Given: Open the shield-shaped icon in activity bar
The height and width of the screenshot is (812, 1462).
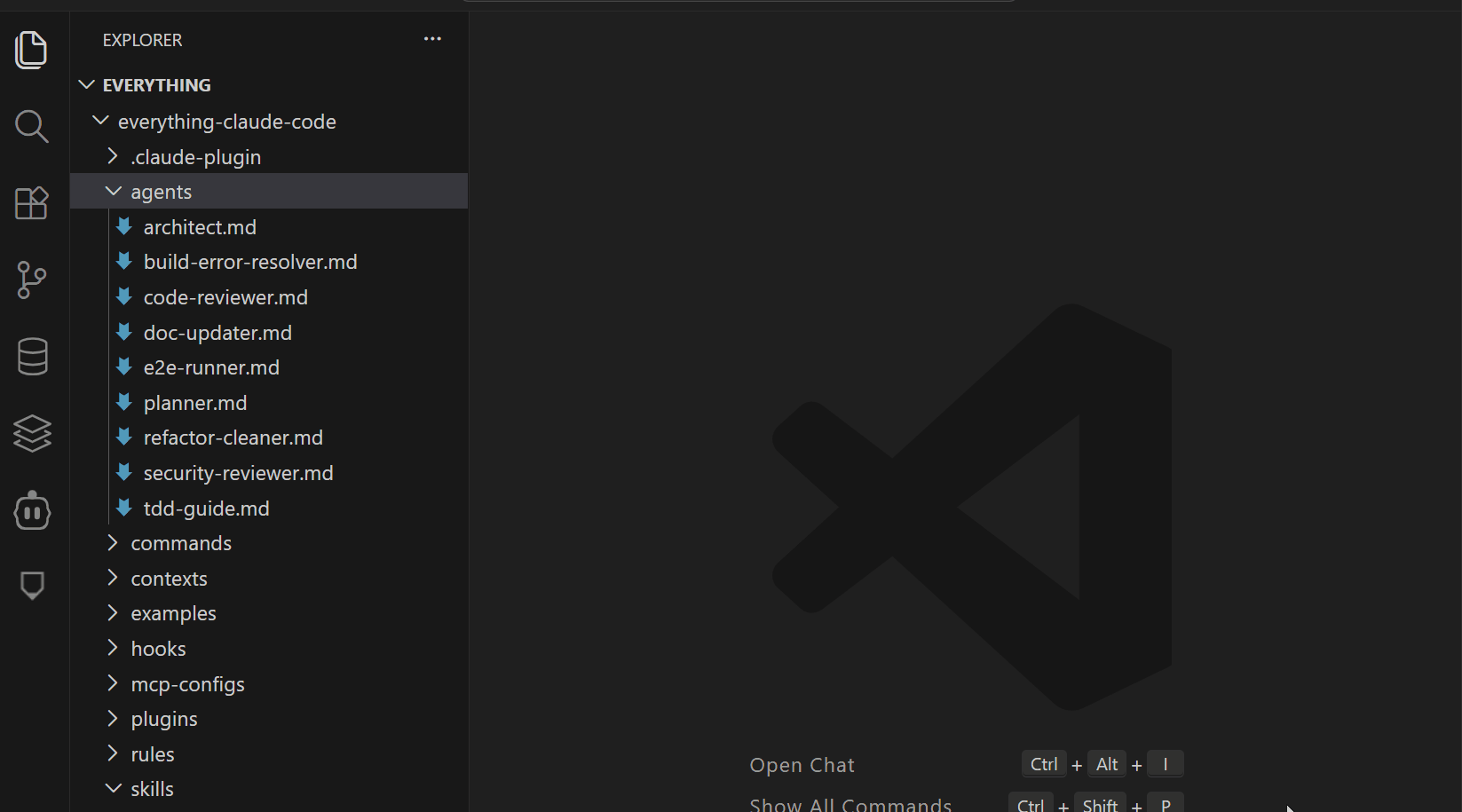Looking at the screenshot, I should click(32, 586).
